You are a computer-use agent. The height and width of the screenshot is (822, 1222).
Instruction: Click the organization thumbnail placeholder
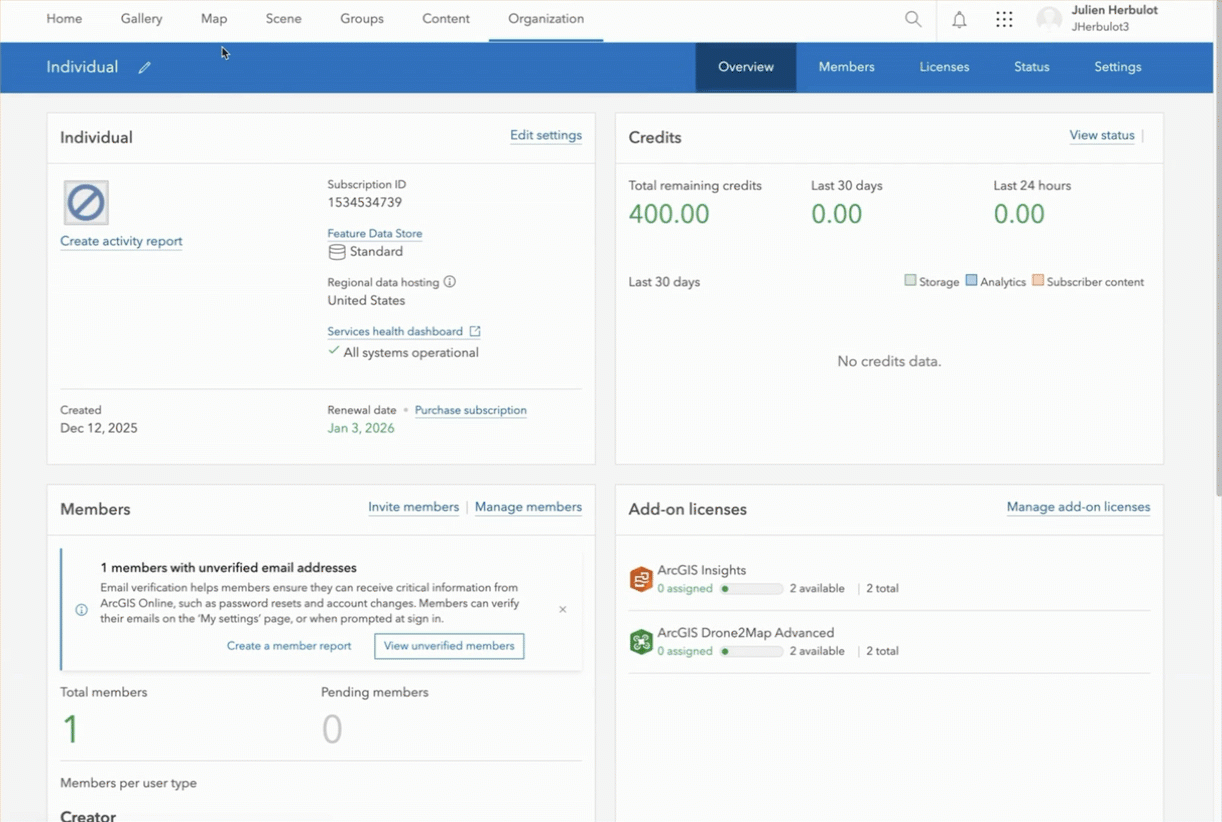(x=86, y=203)
